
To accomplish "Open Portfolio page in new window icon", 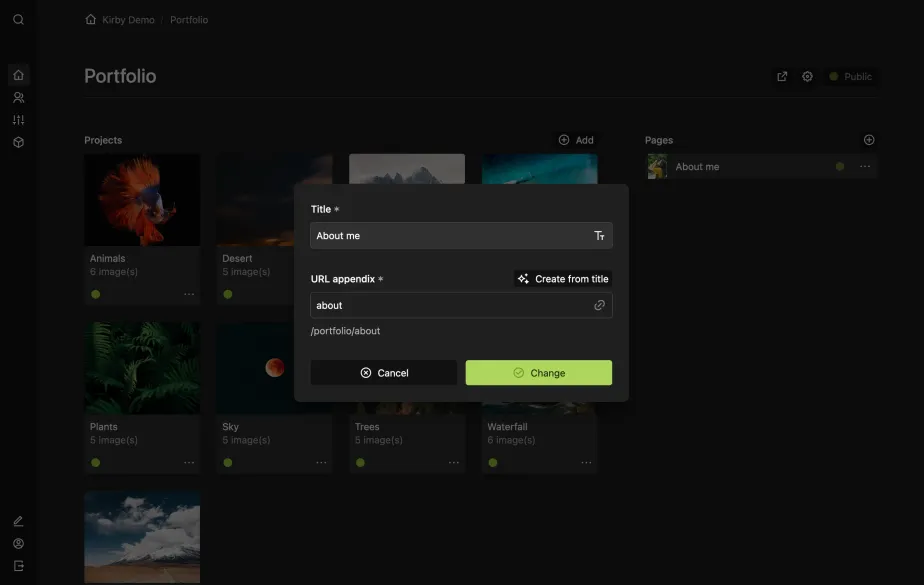I will tap(782, 77).
